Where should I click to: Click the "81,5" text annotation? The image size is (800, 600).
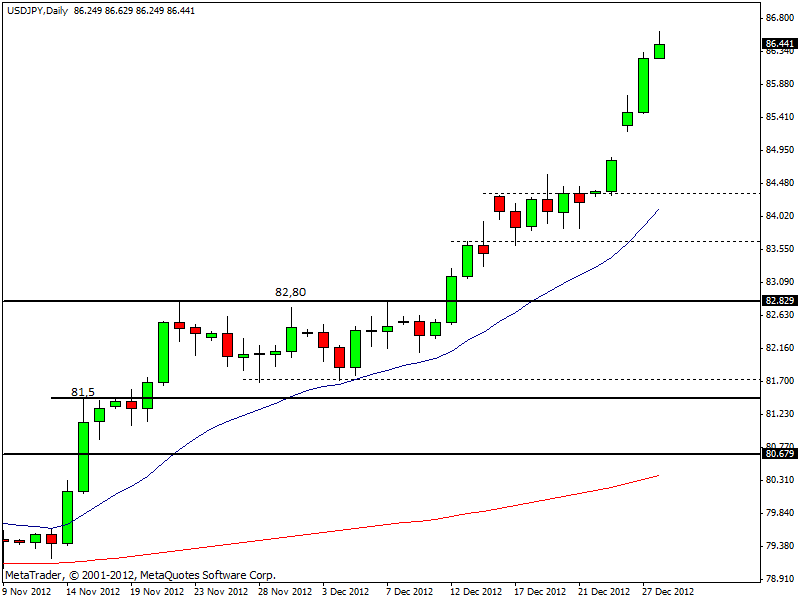click(82, 392)
